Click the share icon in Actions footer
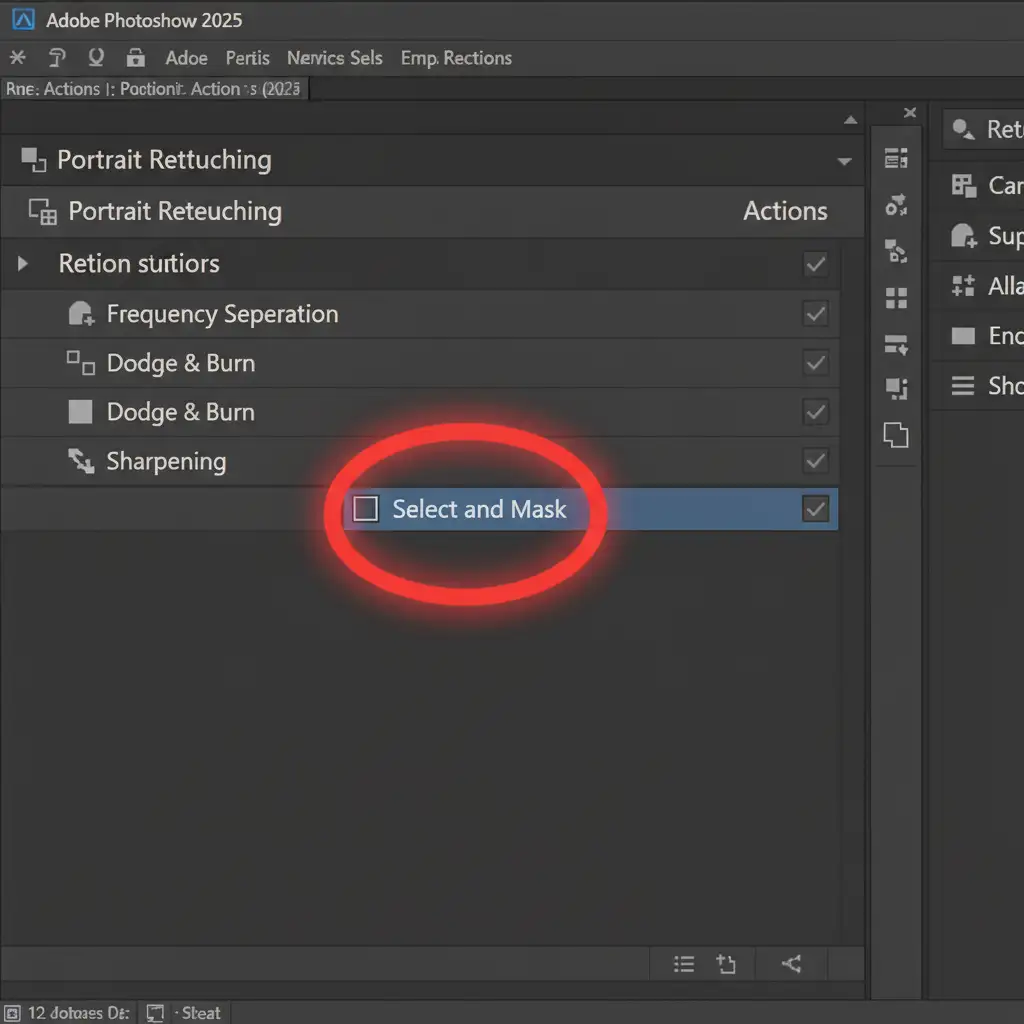1024x1024 pixels. (x=792, y=964)
